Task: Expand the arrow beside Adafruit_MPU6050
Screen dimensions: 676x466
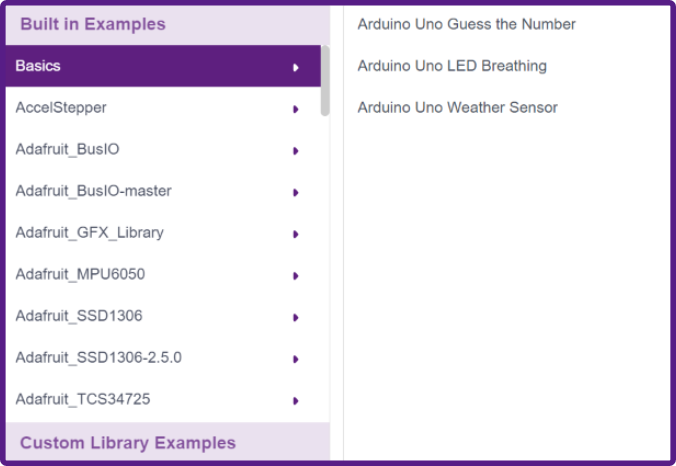Action: coord(296,276)
